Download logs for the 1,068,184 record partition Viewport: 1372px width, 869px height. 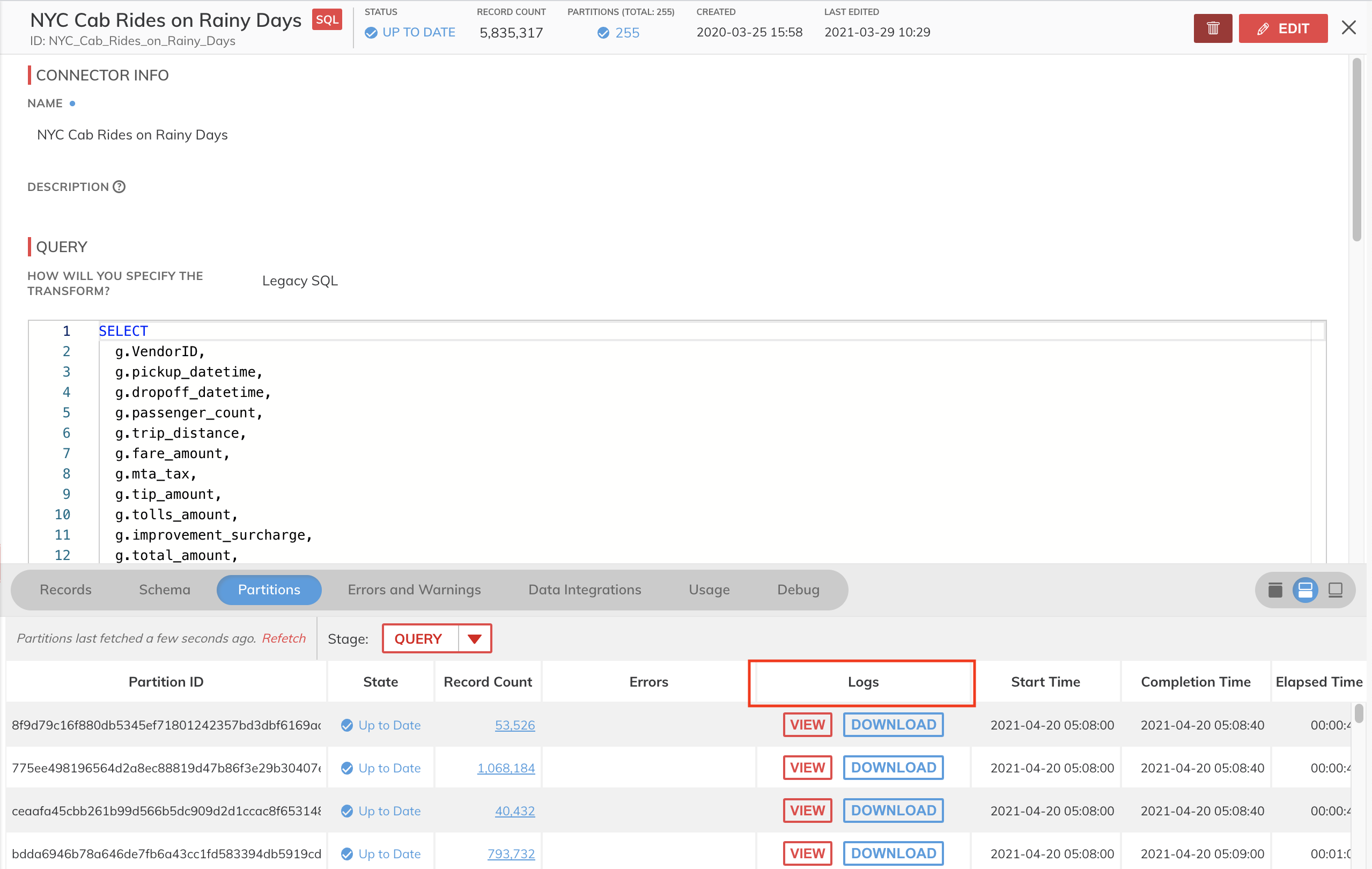click(x=893, y=768)
